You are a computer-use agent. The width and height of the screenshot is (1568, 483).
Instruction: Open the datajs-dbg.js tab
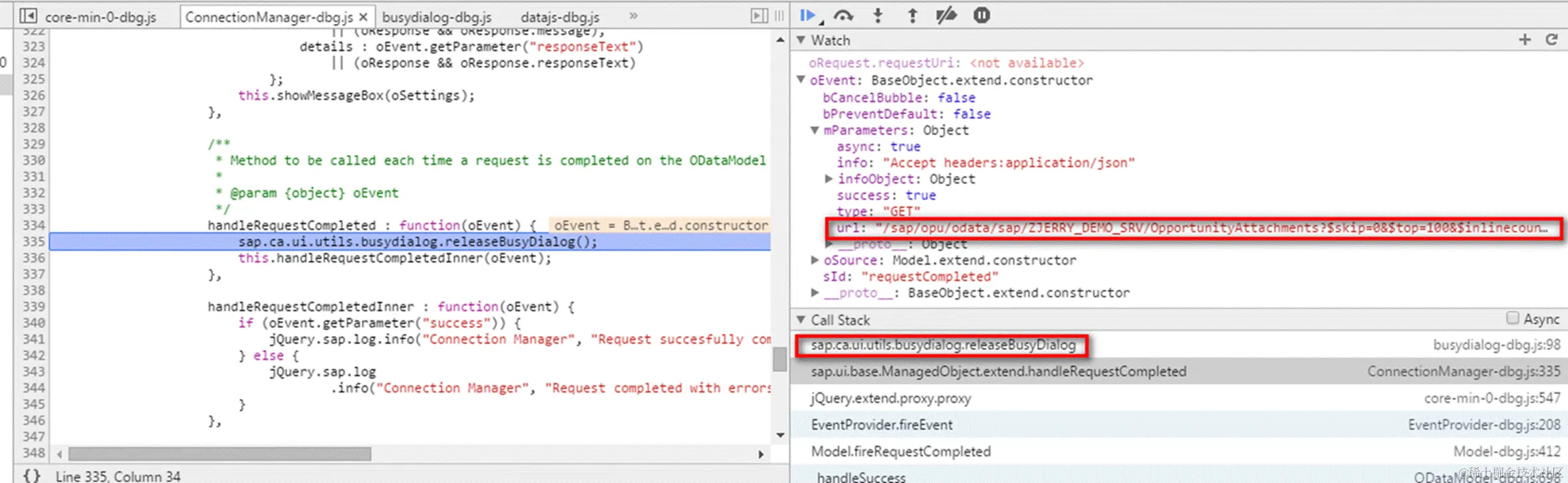[x=560, y=17]
